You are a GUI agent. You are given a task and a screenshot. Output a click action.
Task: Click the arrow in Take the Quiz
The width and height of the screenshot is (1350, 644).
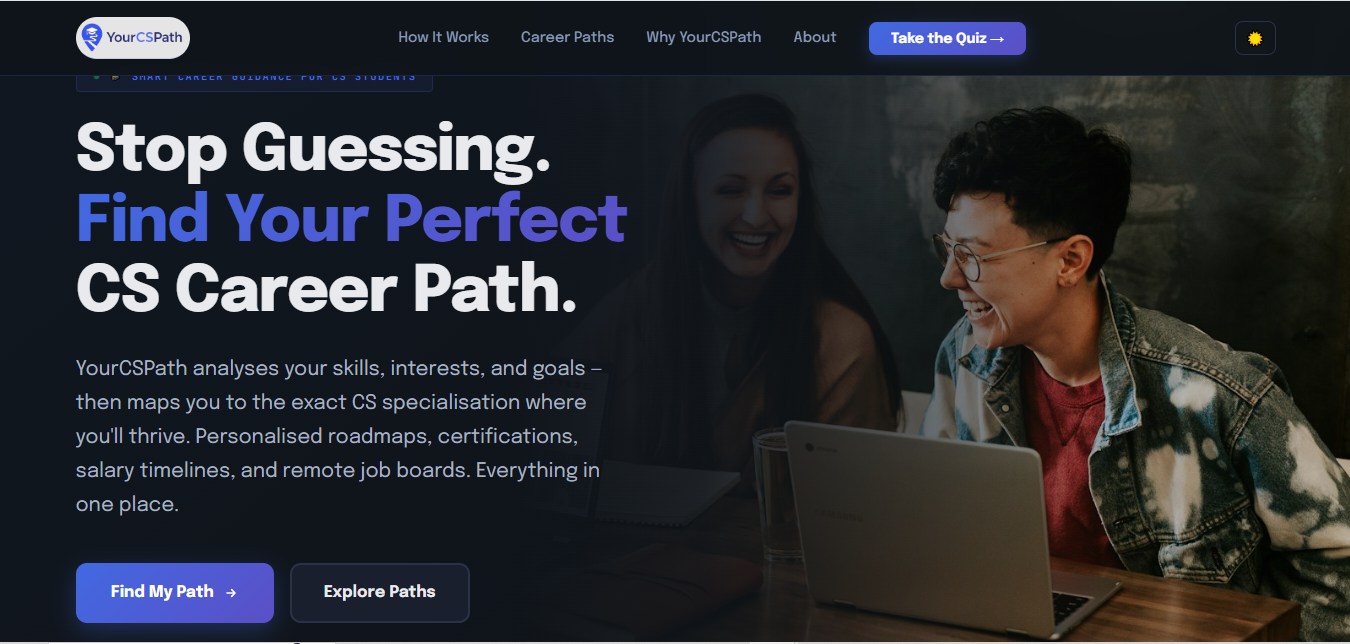pyautogui.click(x=996, y=38)
